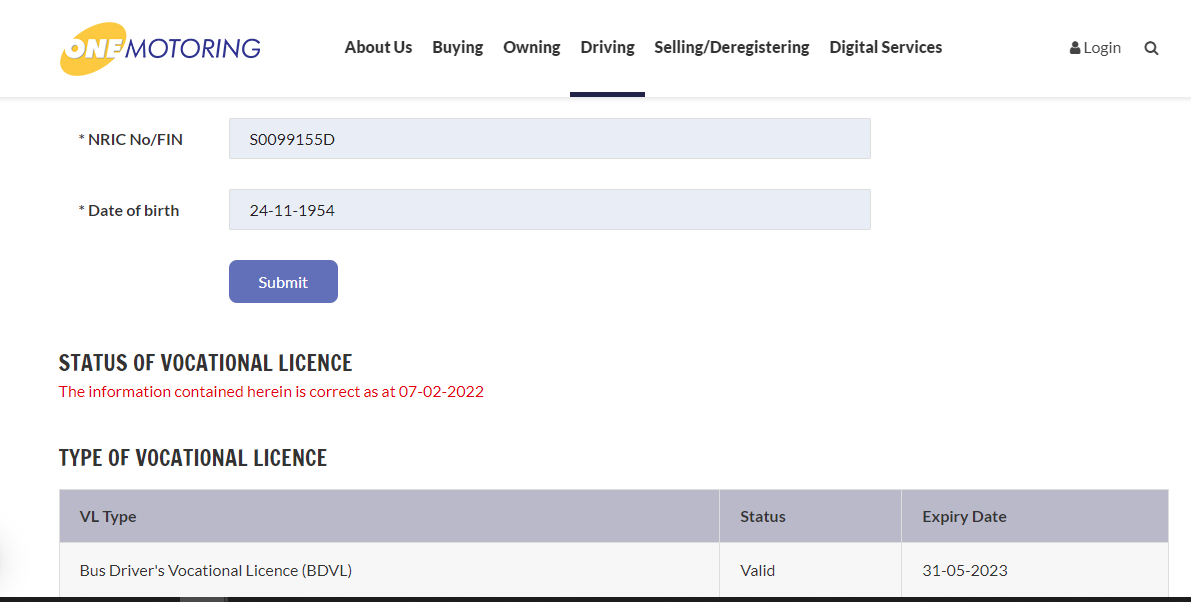Image resolution: width=1191 pixels, height=602 pixels.
Task: Open the Digital Services menu
Action: pos(885,47)
